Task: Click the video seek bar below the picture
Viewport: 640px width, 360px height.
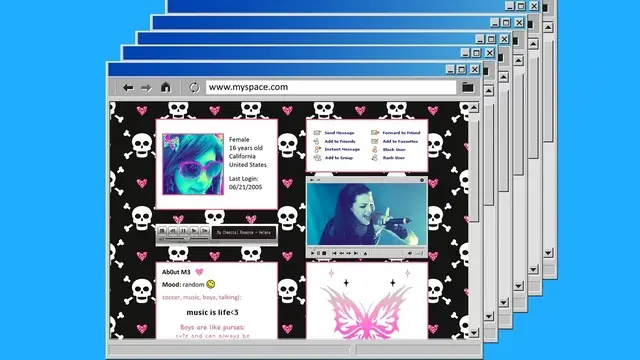Action: (367, 247)
